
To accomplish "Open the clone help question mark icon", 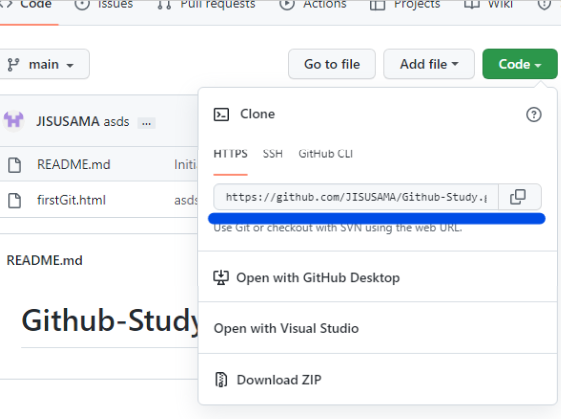I will pyautogui.click(x=533, y=115).
